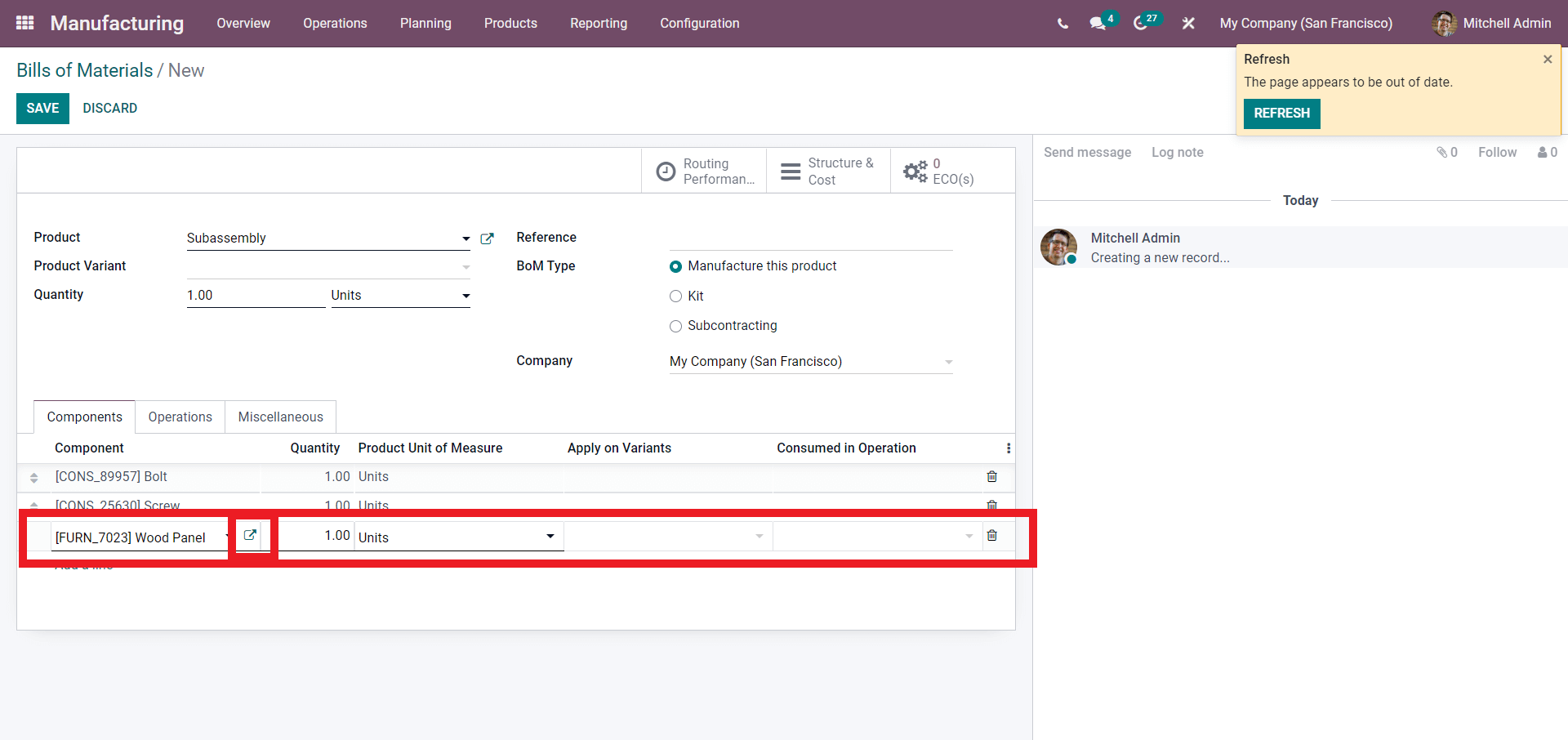Viewport: 1568px width, 740px height.
Task: Open activities clock icon with badge 27
Action: pyautogui.click(x=1141, y=24)
